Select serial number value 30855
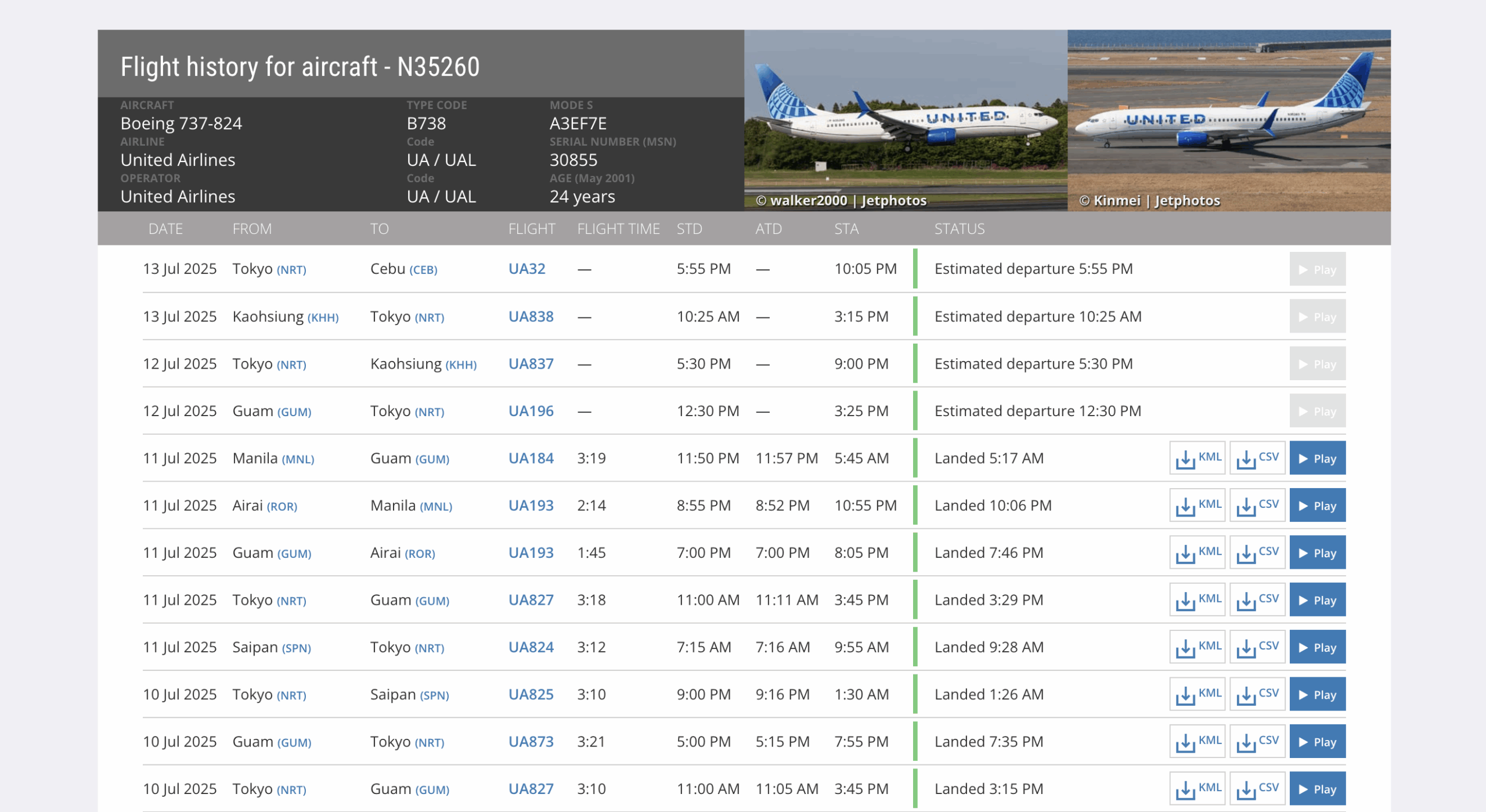The image size is (1486, 812). pos(573,160)
